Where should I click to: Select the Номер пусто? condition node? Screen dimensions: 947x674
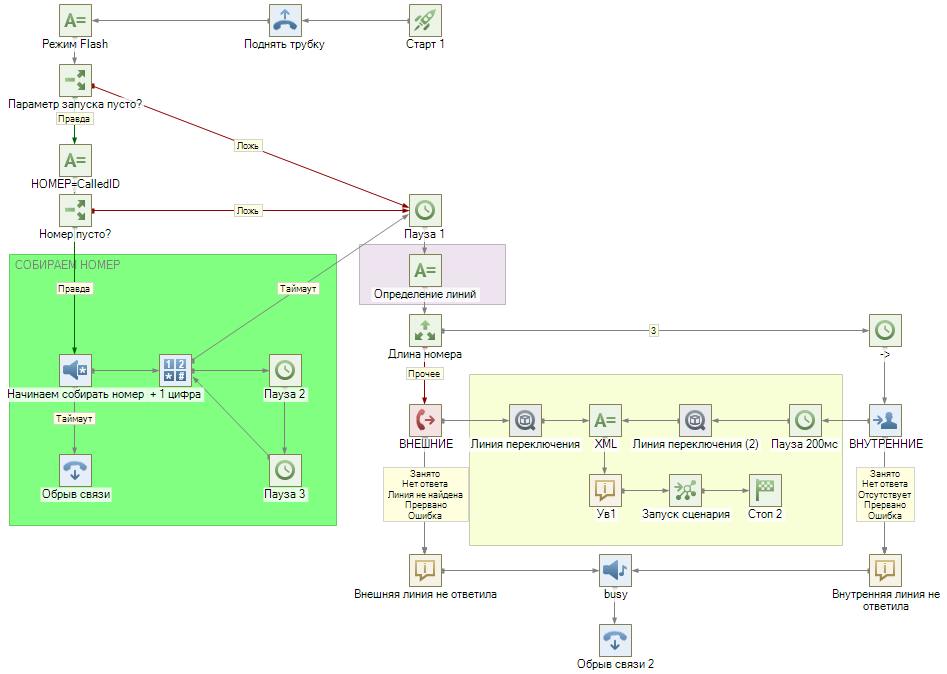point(75,210)
